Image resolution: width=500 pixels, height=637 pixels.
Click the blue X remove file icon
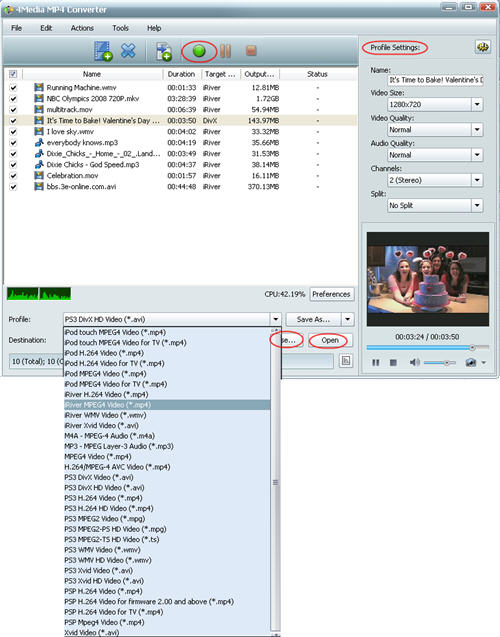point(128,51)
